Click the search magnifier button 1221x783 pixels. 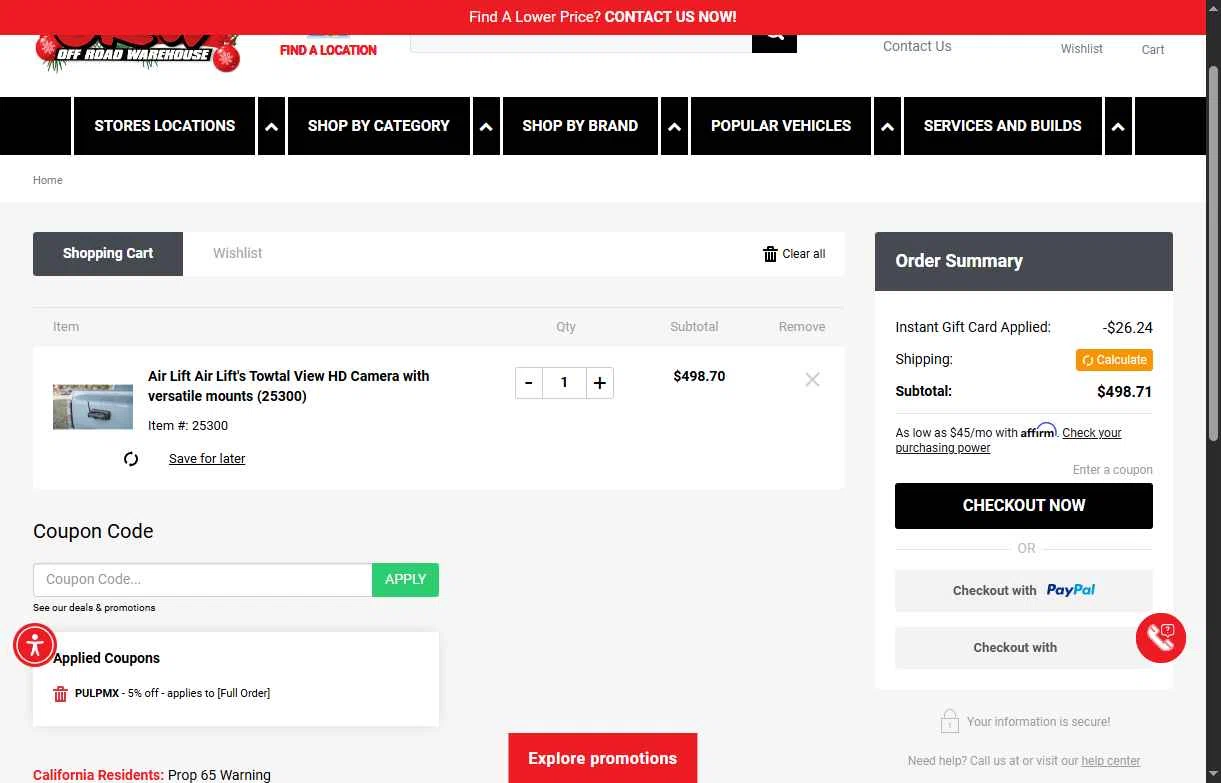click(774, 43)
